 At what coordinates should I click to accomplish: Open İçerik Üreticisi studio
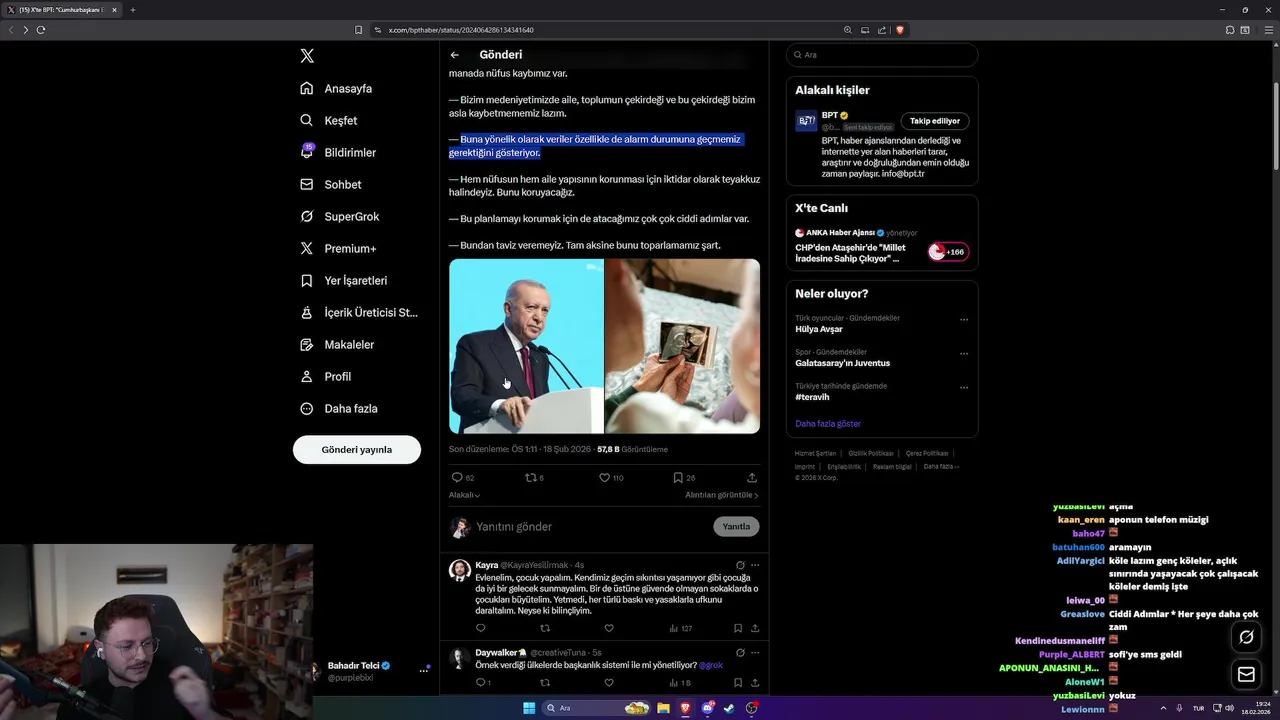pos(359,312)
